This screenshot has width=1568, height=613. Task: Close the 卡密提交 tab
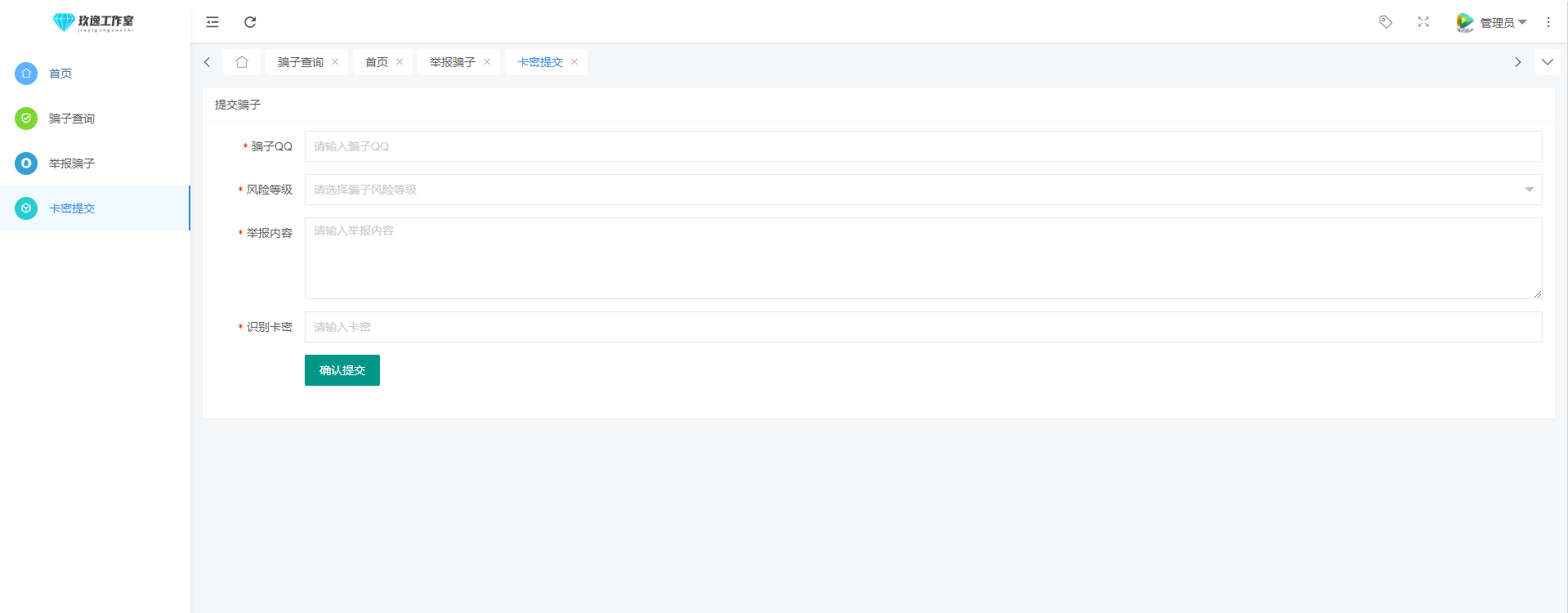point(574,62)
